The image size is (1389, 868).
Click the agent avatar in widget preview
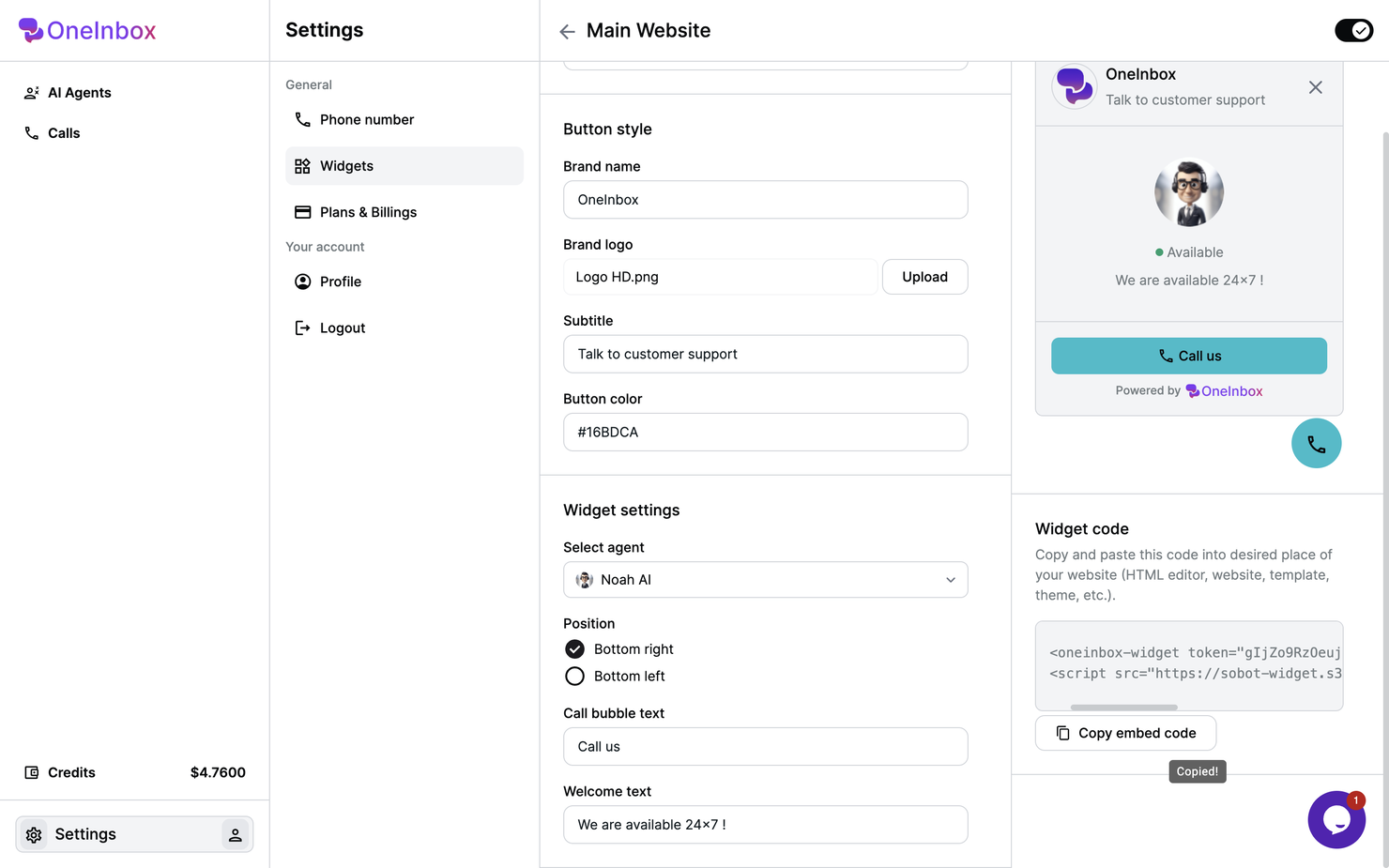click(1189, 192)
